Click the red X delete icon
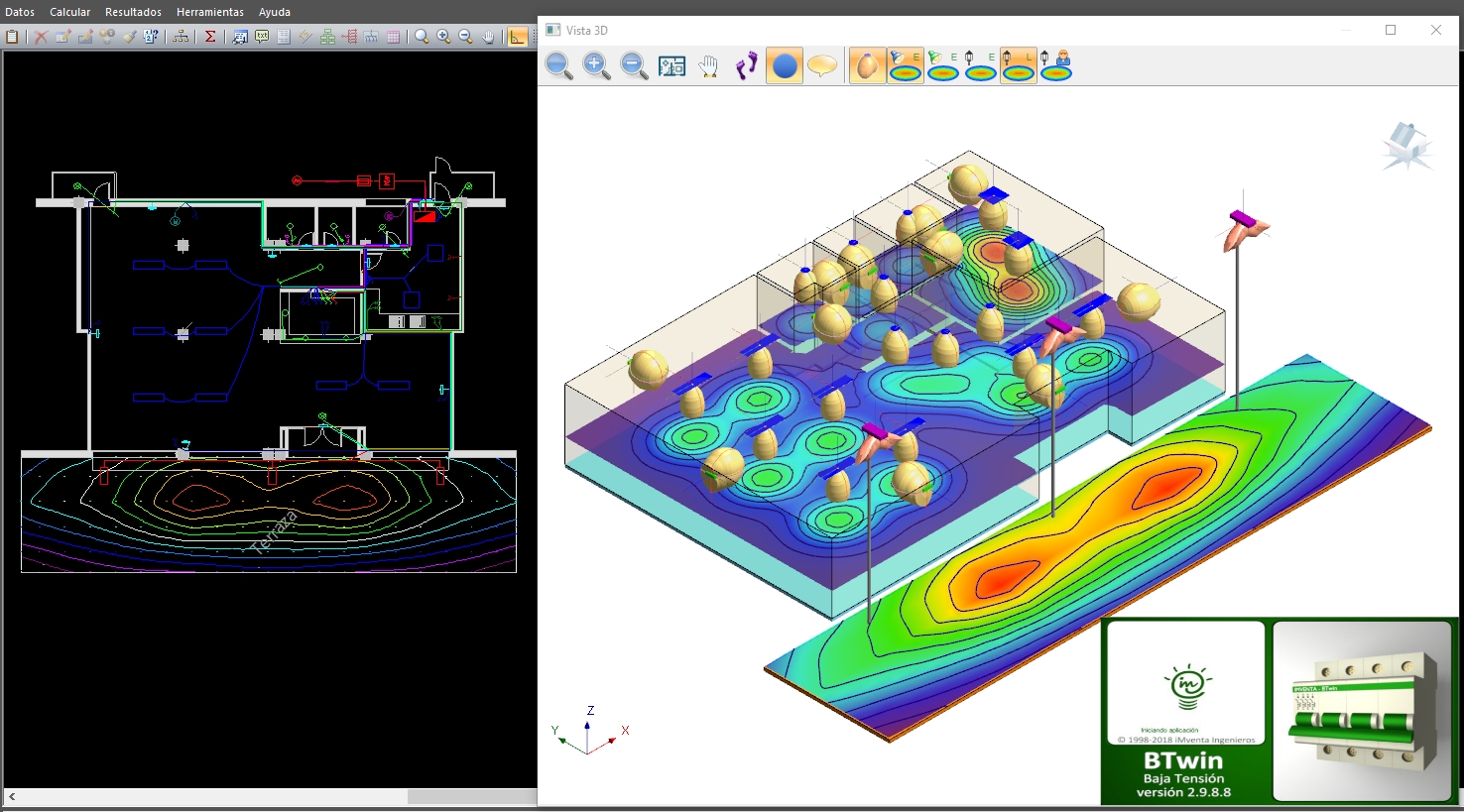Screen dimensions: 1464x812 coord(41,37)
